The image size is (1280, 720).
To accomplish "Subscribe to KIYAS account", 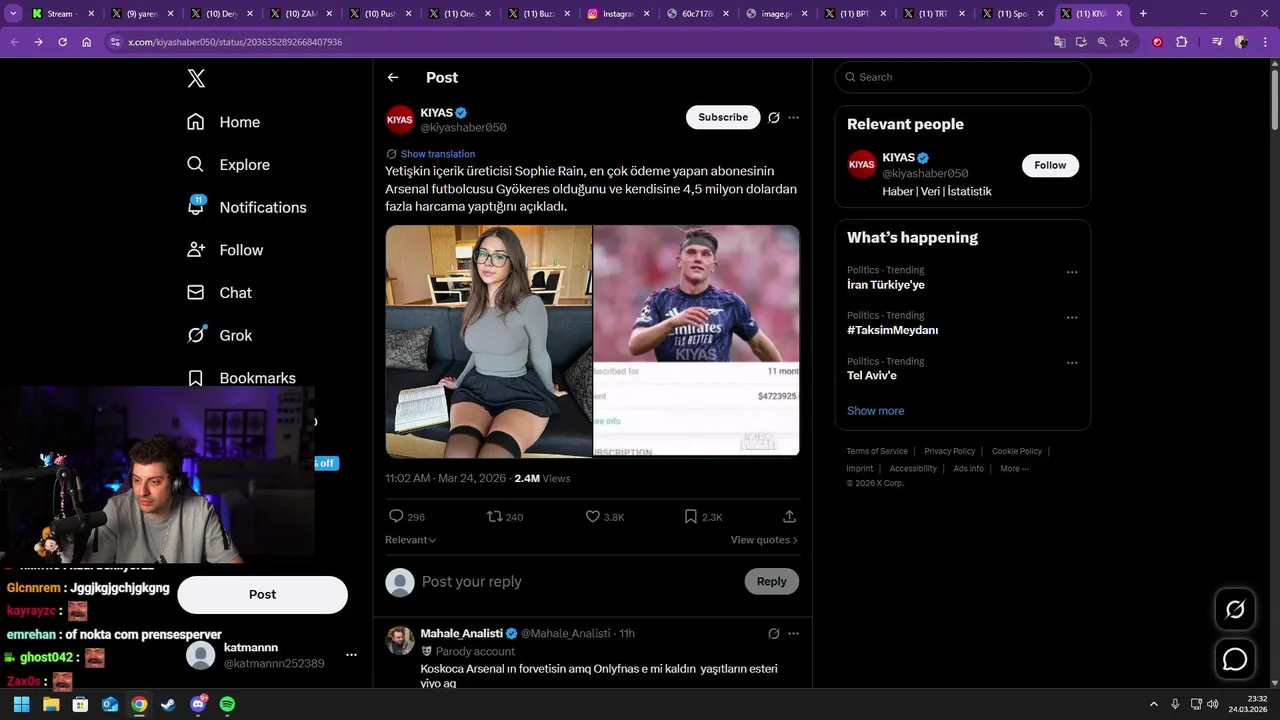I will (x=723, y=117).
